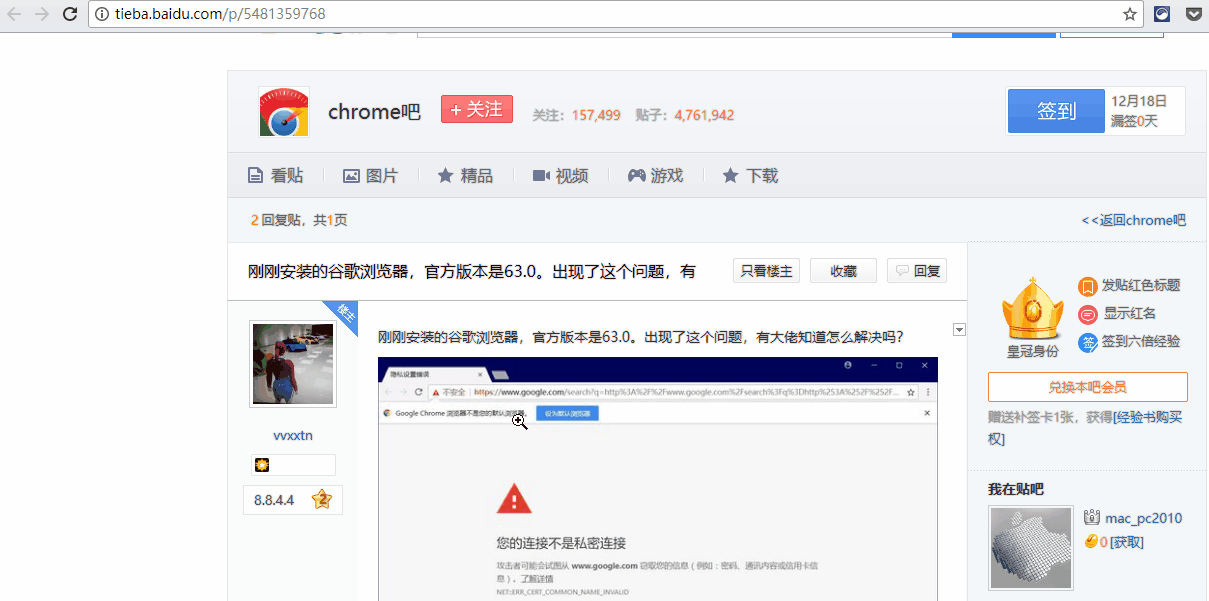Viewport: 1209px width, 601px height.
Task: Click the badge icon under vvxxtn
Action: [x=262, y=465]
